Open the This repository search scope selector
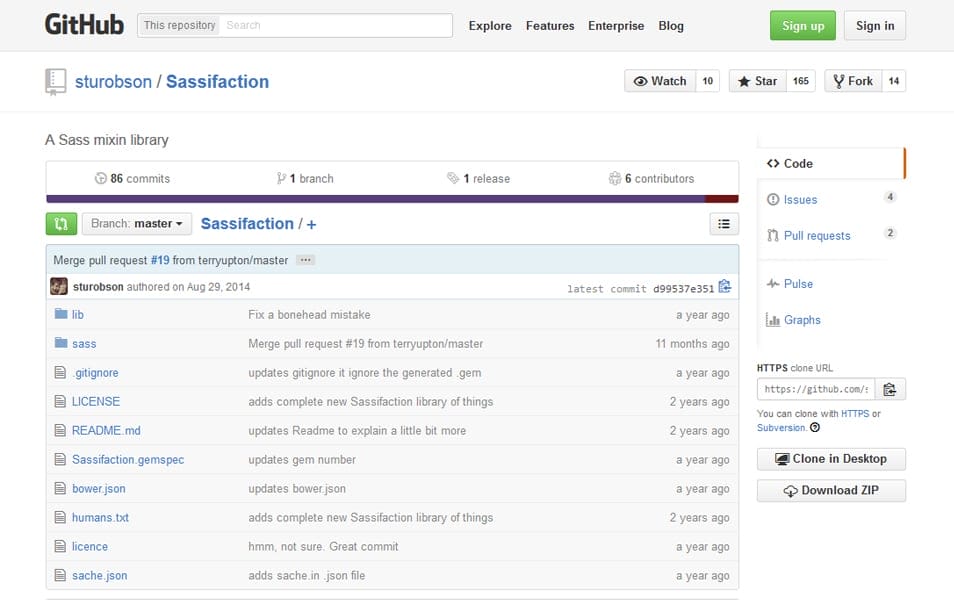This screenshot has width=954, height=600. click(178, 24)
